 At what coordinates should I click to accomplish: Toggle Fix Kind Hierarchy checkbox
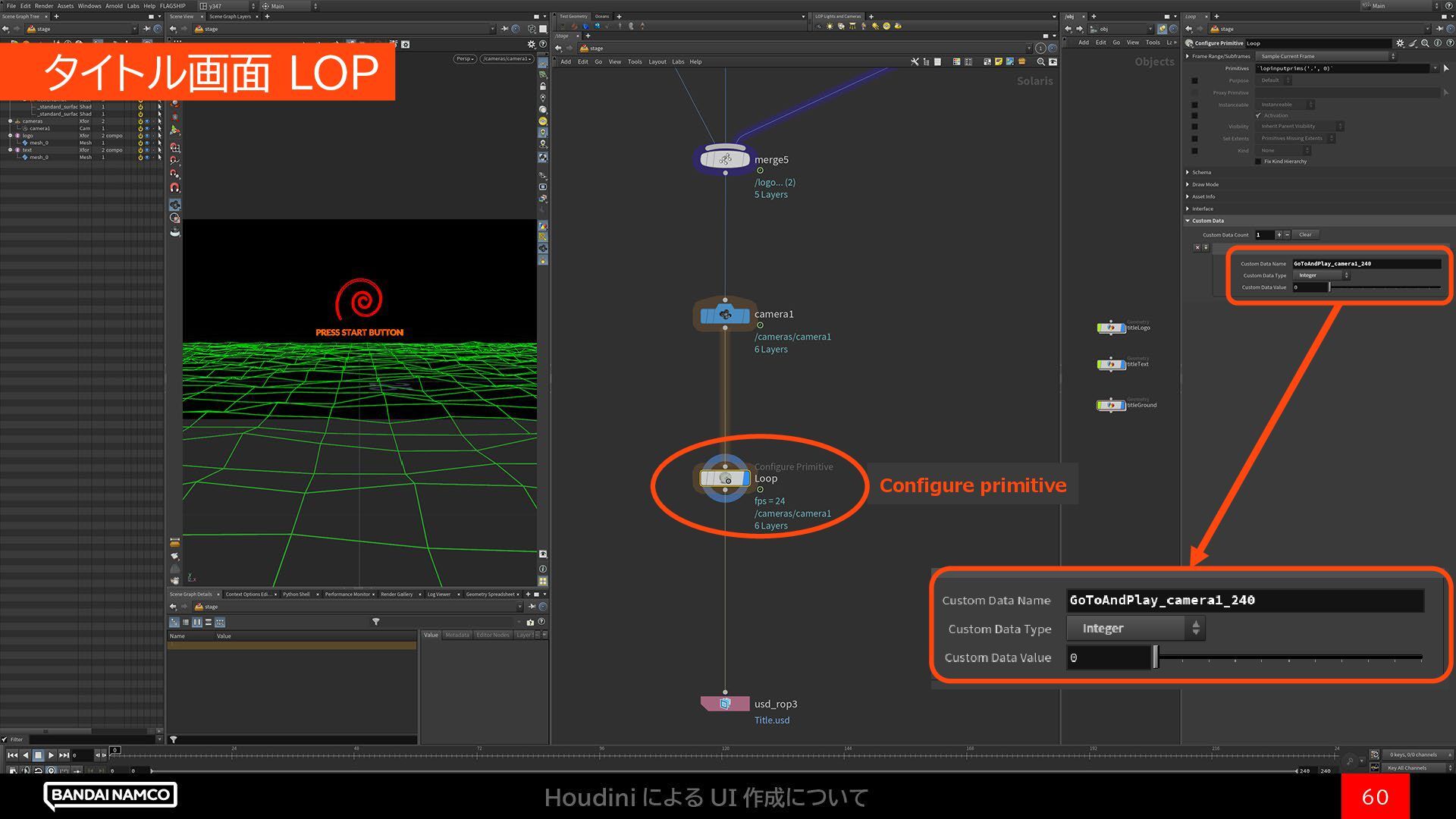[1259, 162]
